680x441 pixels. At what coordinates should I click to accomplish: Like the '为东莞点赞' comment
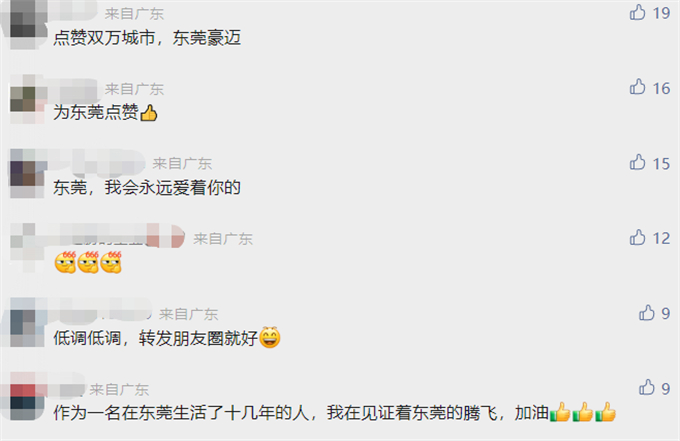pos(637,87)
